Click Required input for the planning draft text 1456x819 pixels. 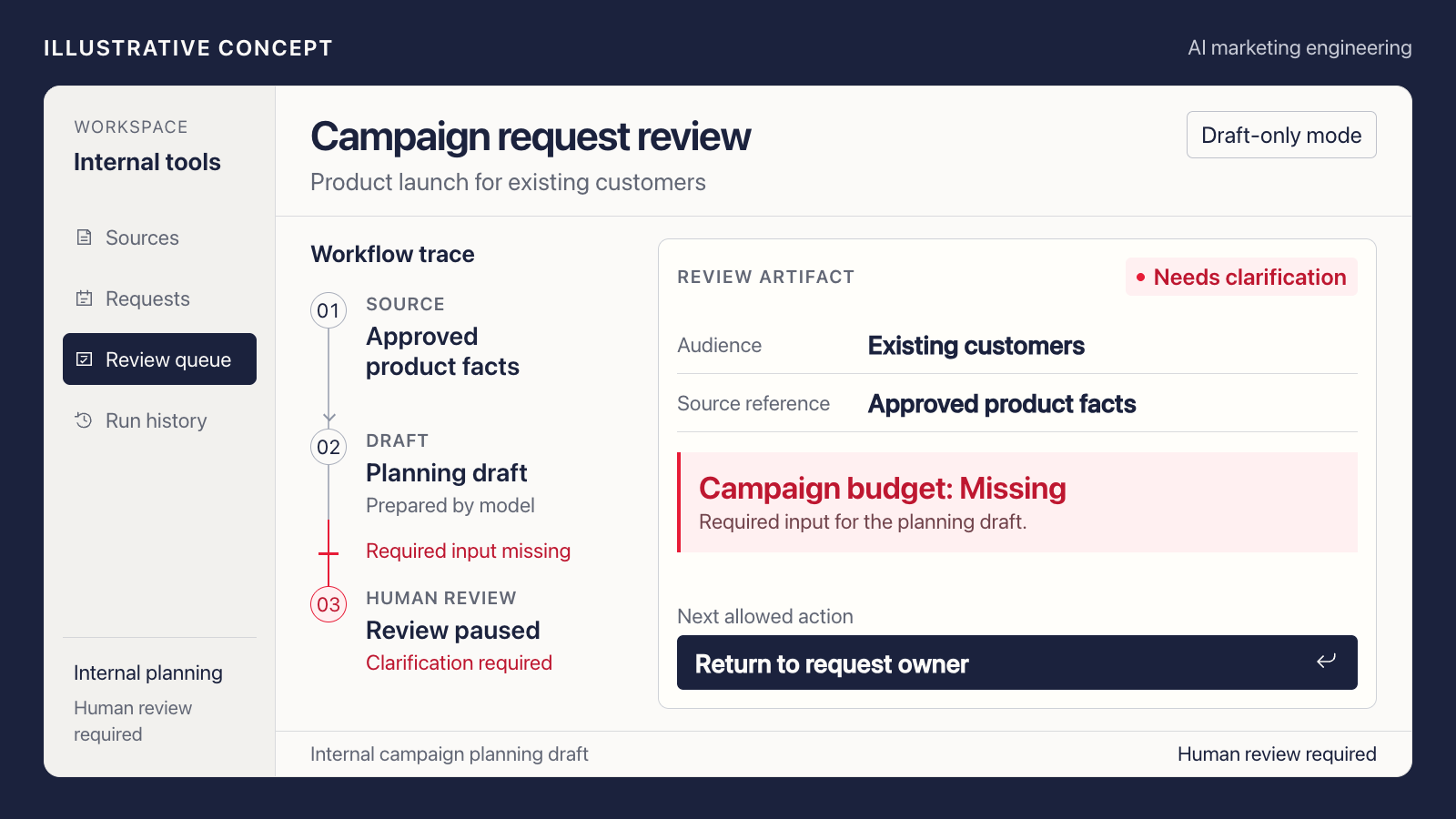[x=863, y=521]
